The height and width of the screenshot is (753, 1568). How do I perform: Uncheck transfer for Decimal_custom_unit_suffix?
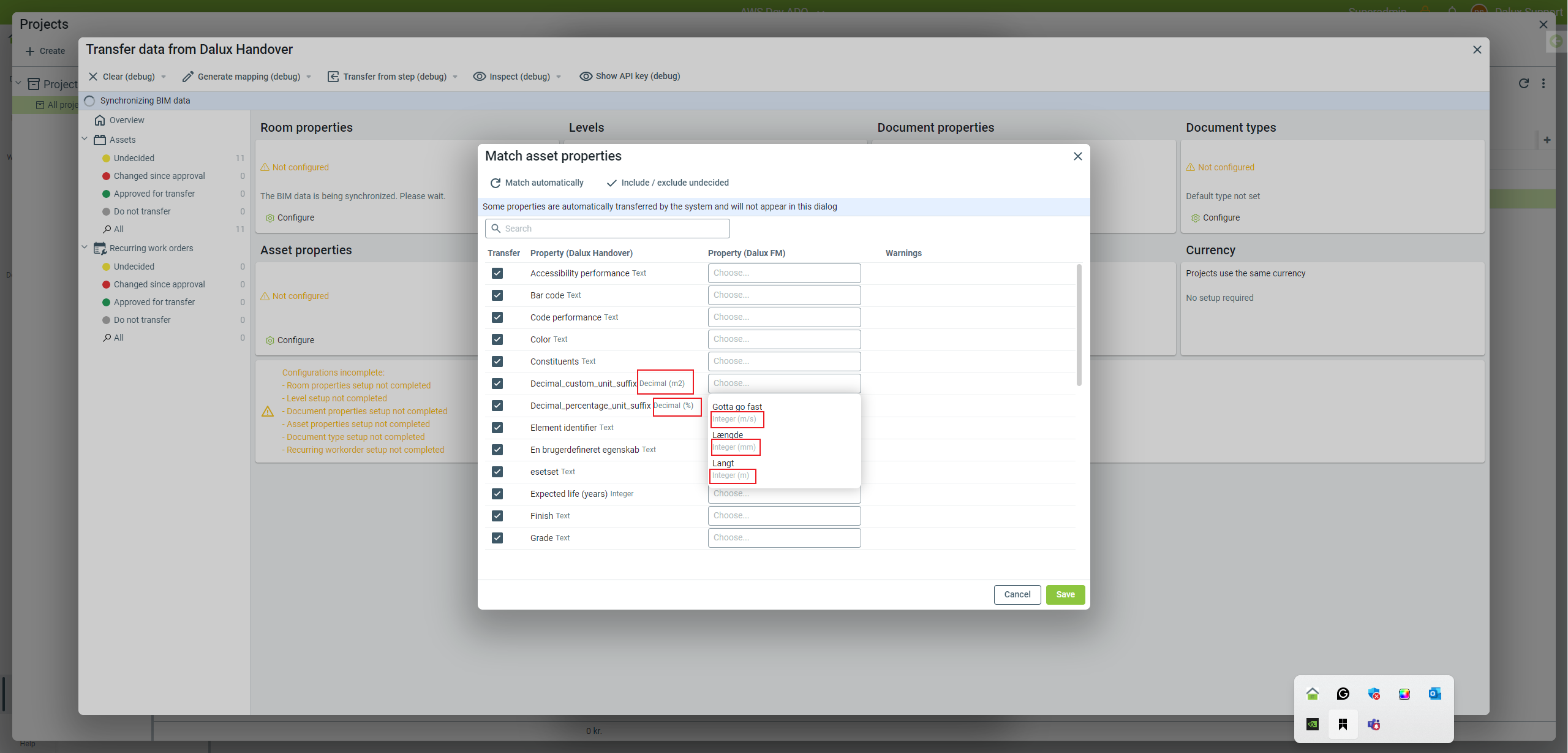pos(497,384)
